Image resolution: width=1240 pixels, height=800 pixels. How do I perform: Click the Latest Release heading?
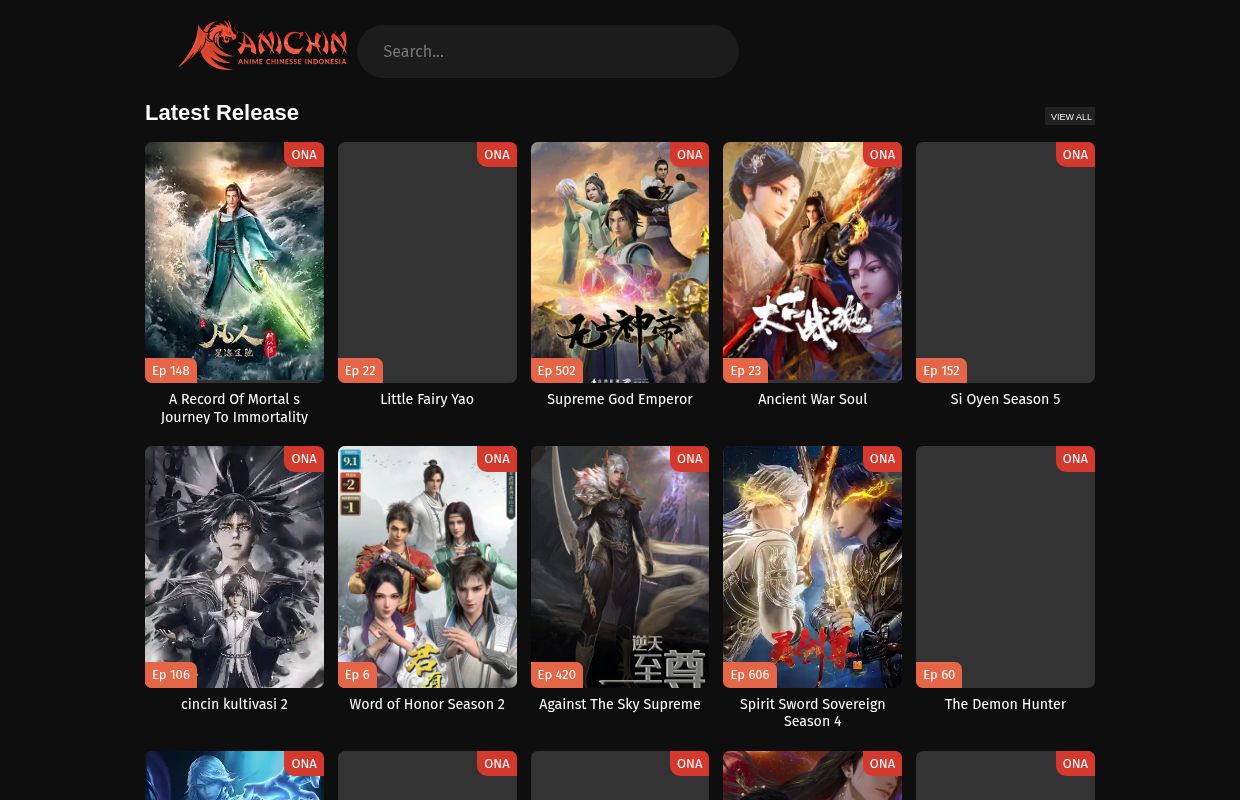tap(222, 113)
